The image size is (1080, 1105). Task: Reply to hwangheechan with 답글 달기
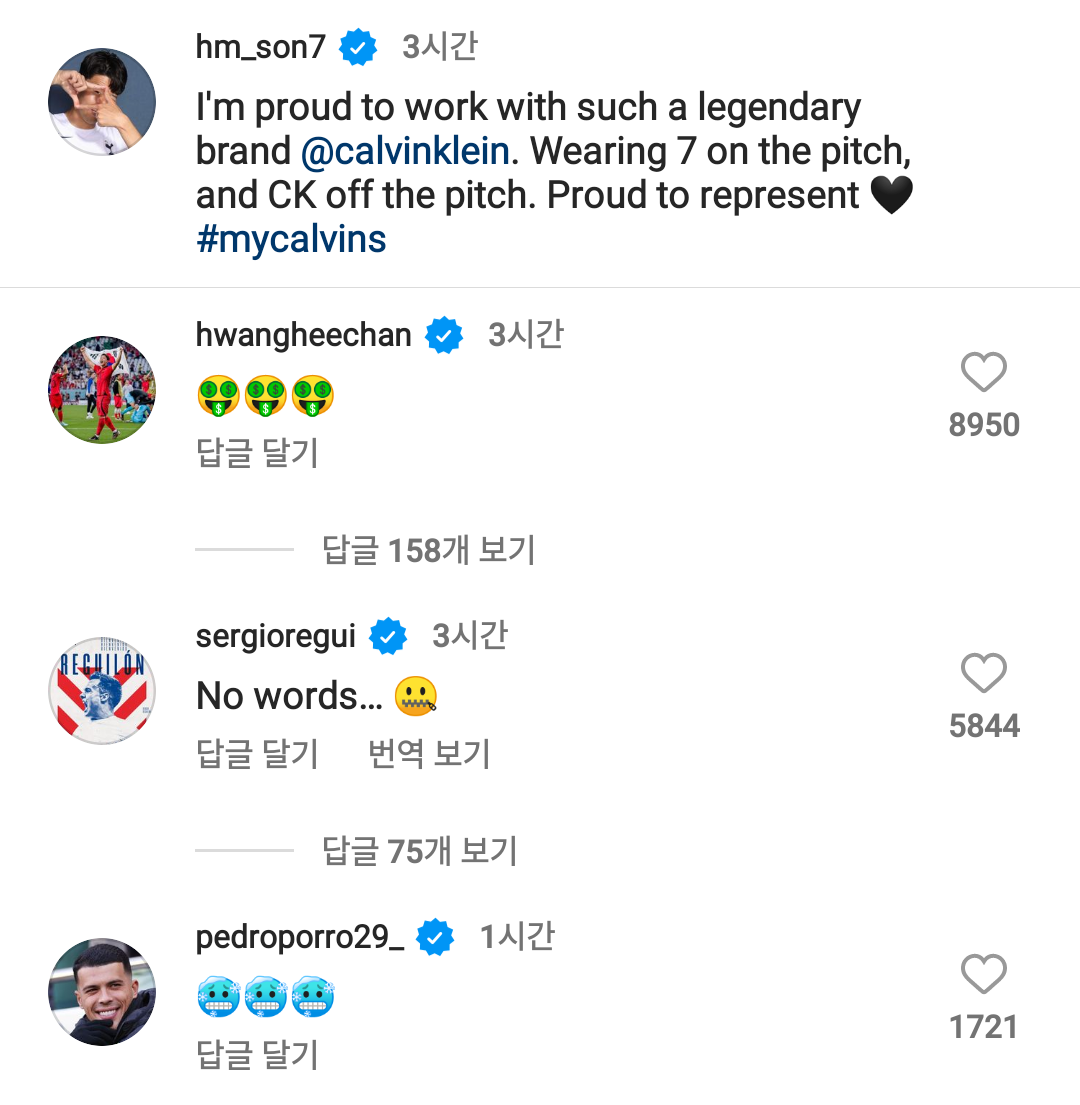[257, 452]
